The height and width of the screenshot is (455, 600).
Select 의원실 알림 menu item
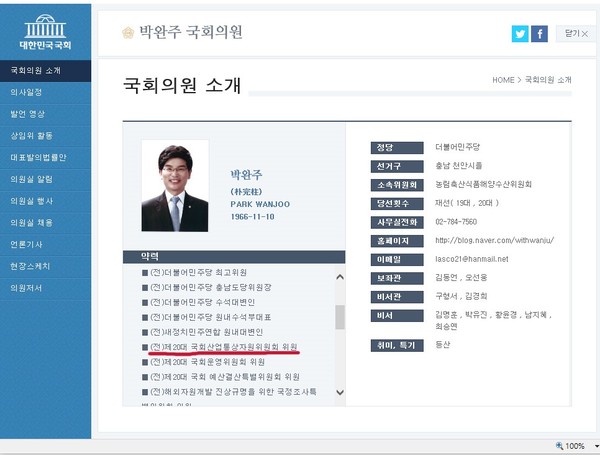[x=31, y=179]
